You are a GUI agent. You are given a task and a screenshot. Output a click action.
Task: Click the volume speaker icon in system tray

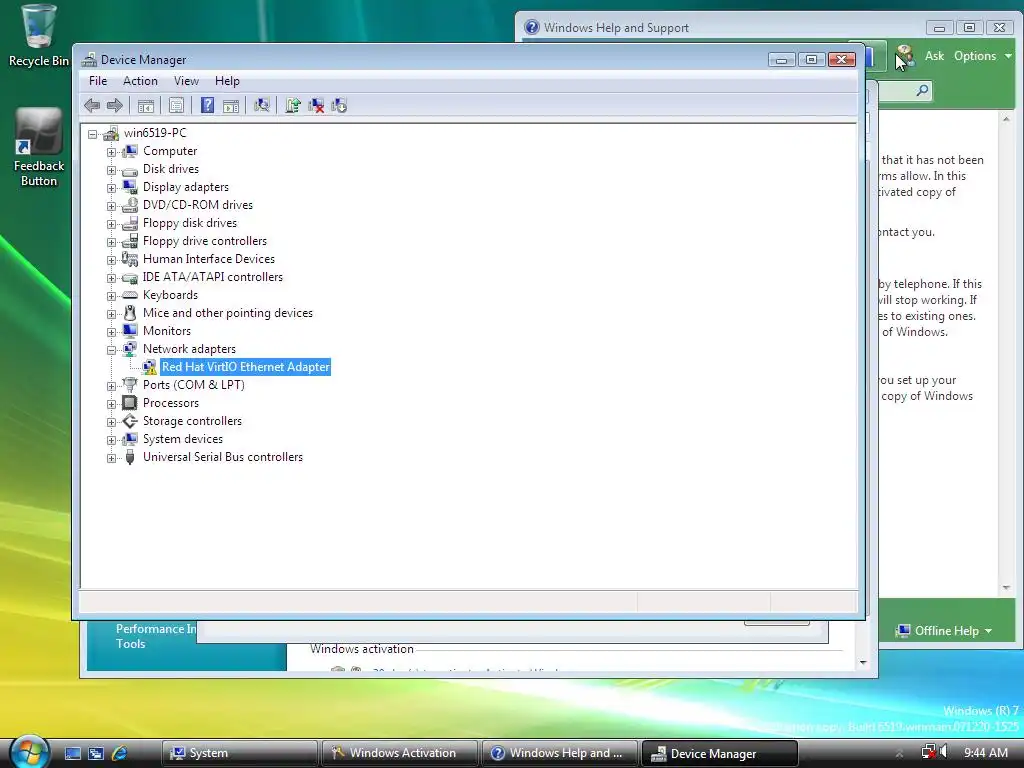pos(944,752)
